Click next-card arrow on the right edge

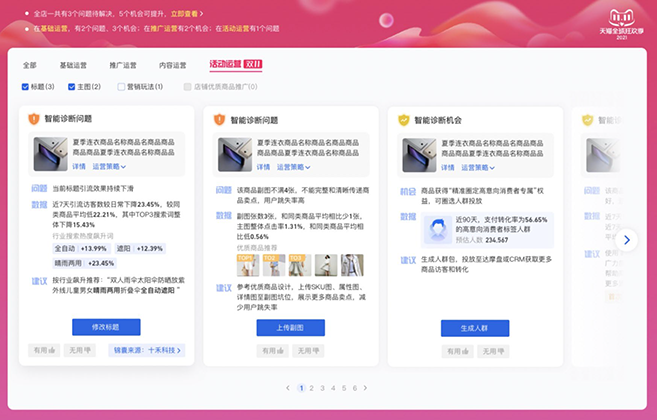point(627,240)
